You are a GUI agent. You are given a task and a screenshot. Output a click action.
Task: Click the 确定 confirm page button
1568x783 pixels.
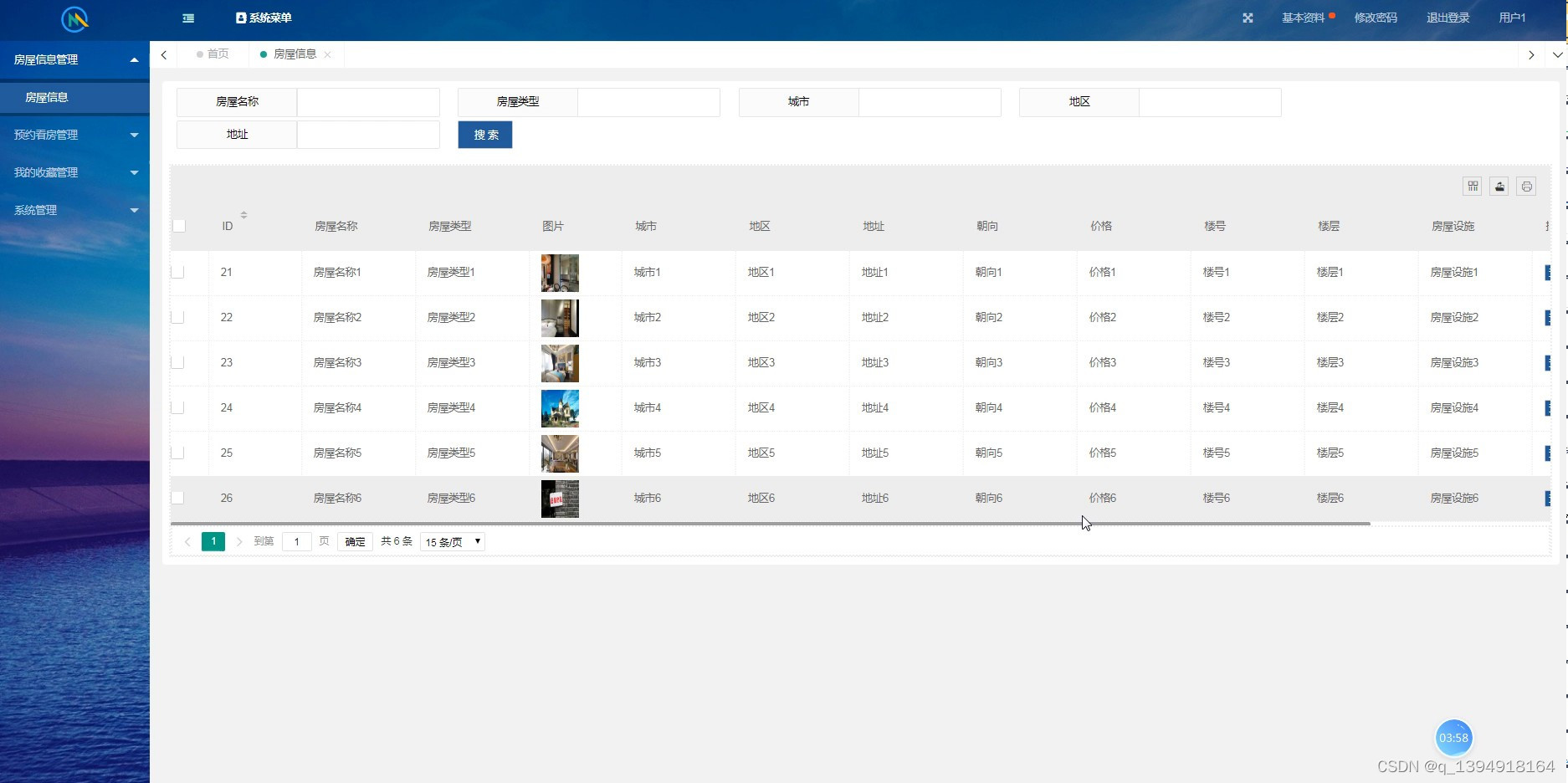tap(355, 542)
